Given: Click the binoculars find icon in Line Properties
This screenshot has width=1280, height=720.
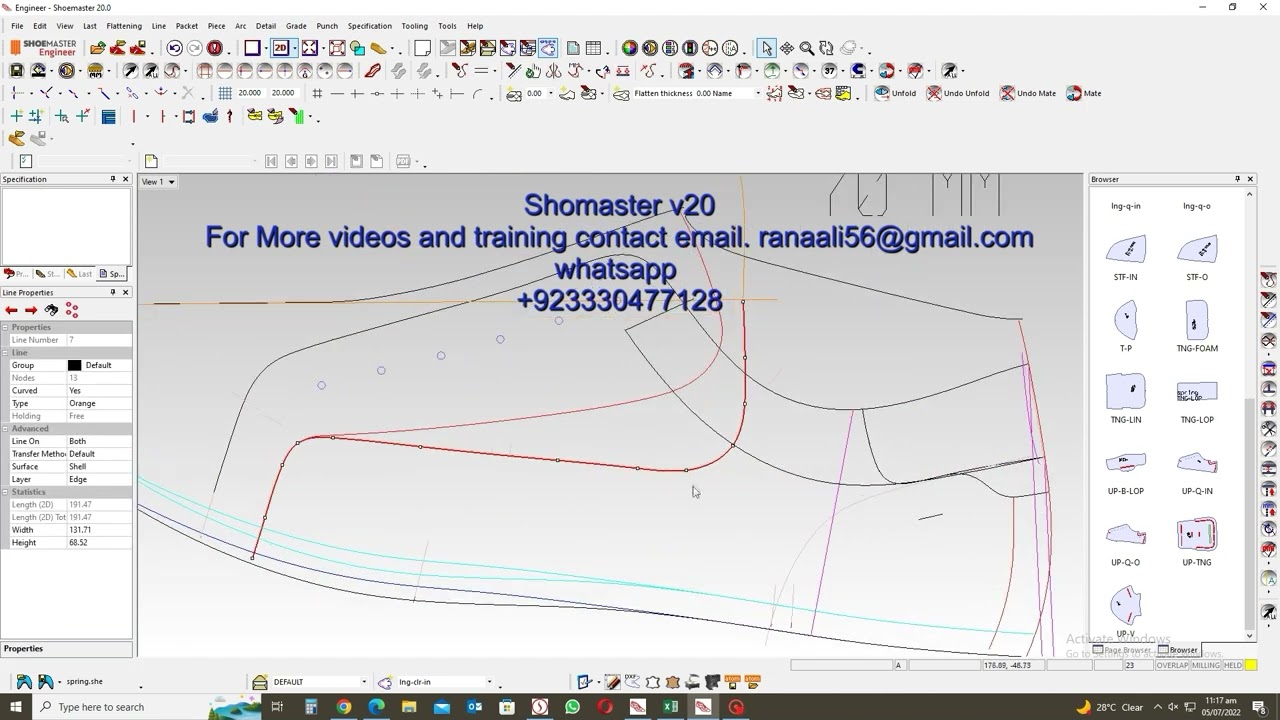Looking at the screenshot, I should coord(51,310).
